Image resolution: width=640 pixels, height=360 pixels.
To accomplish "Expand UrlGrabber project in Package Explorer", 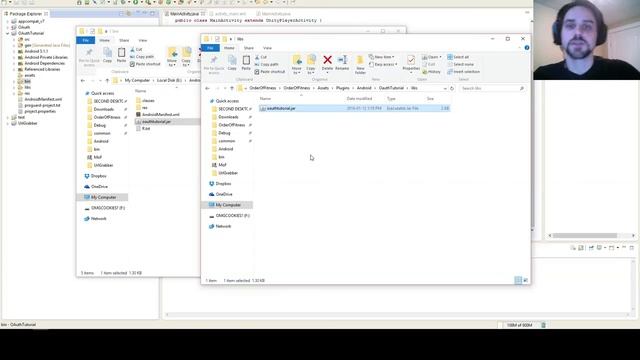I will [8, 123].
